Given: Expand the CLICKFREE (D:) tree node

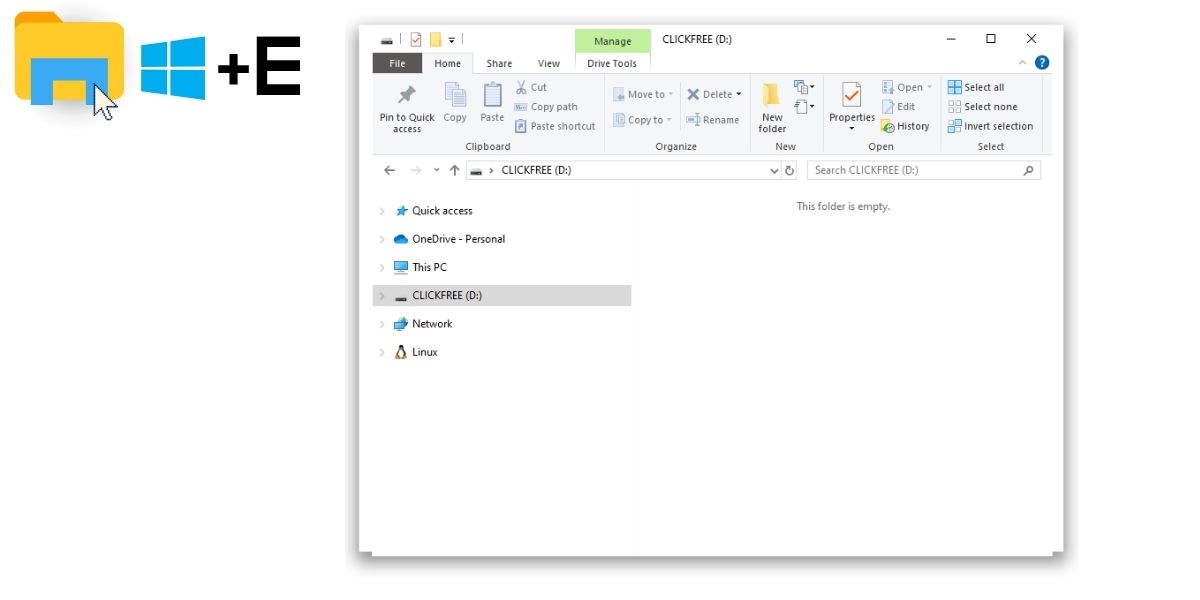Looking at the screenshot, I should pos(382,296).
